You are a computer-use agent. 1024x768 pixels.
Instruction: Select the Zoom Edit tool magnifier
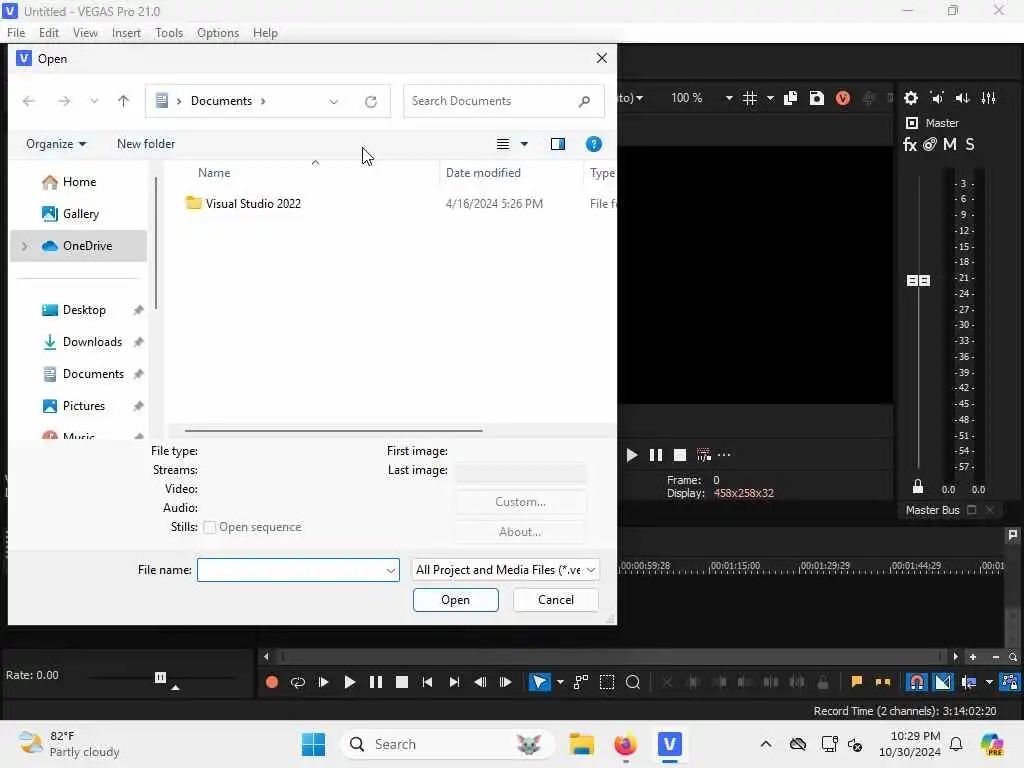pyautogui.click(x=633, y=682)
